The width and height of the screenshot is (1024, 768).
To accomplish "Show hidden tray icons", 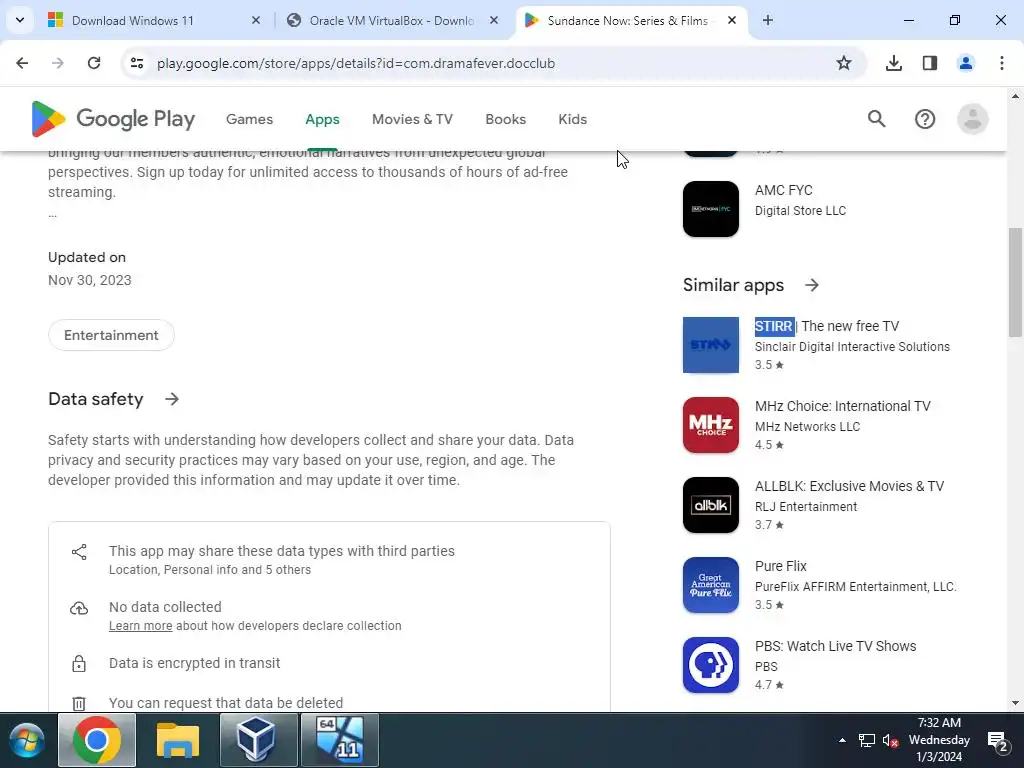I will 842,740.
